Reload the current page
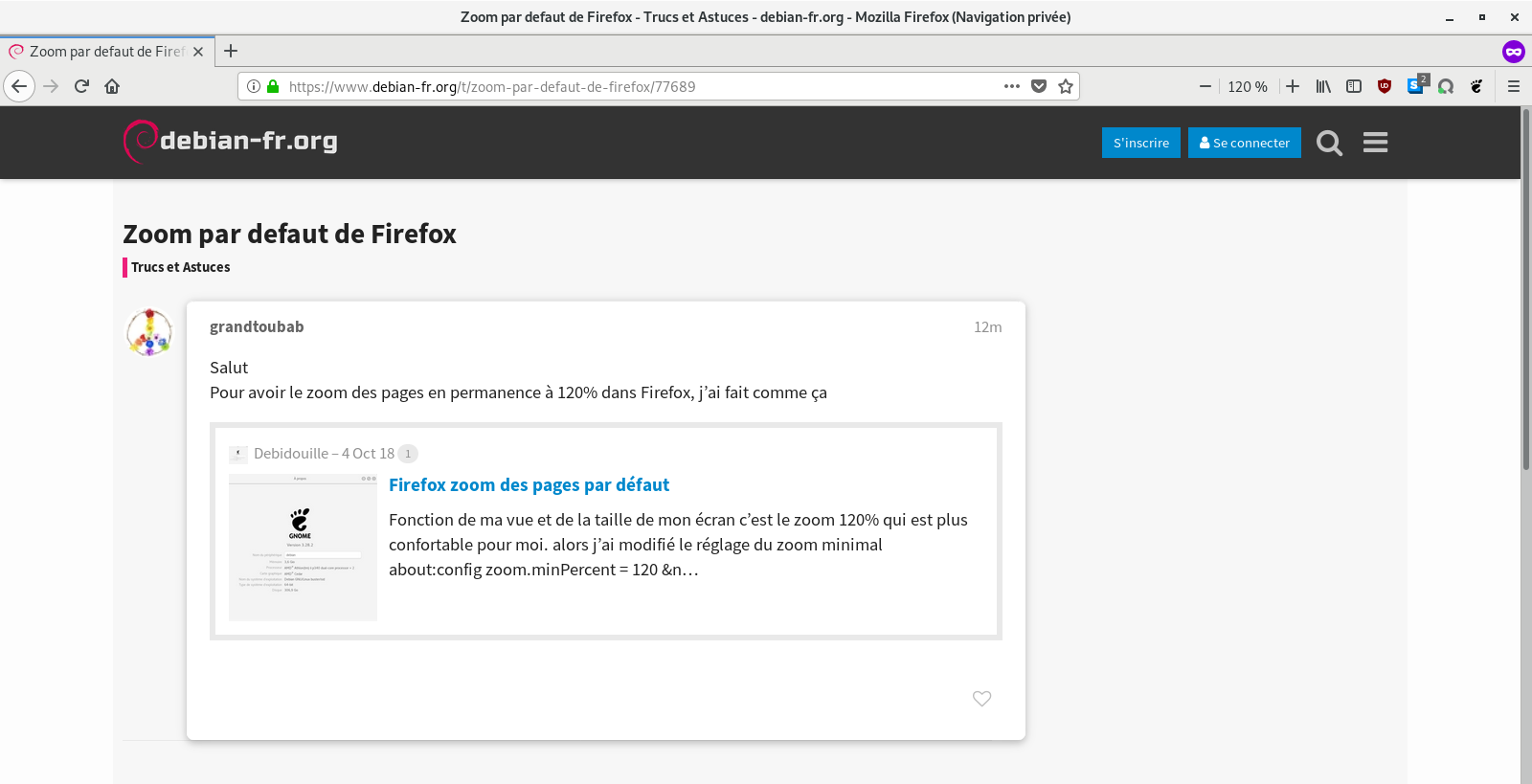This screenshot has height=784, width=1532. (81, 86)
